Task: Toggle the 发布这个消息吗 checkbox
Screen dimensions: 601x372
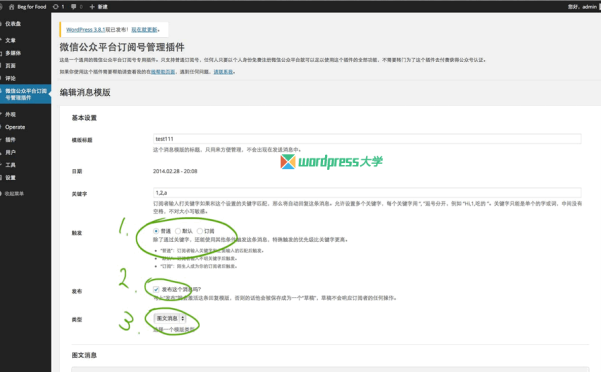Action: 156,289
